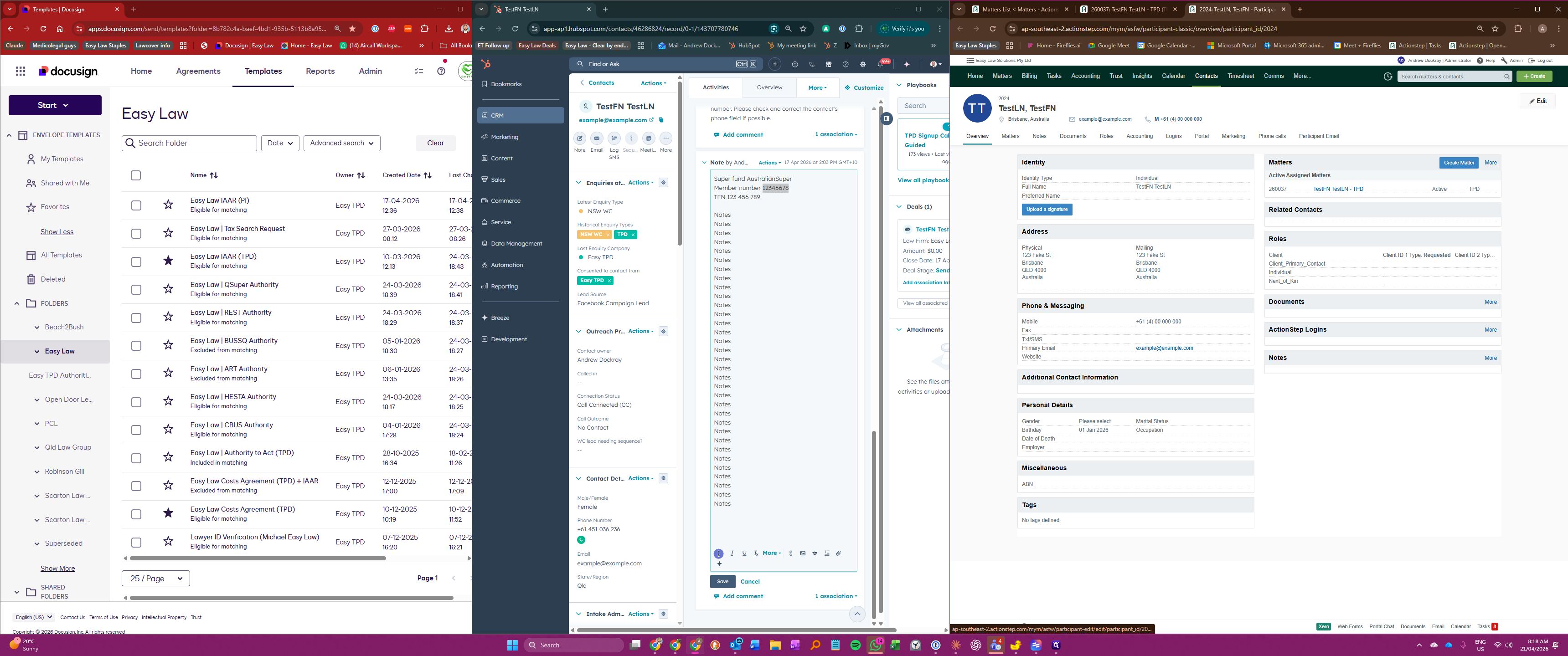
Task: Open the Date filter dropdown
Action: click(x=280, y=143)
